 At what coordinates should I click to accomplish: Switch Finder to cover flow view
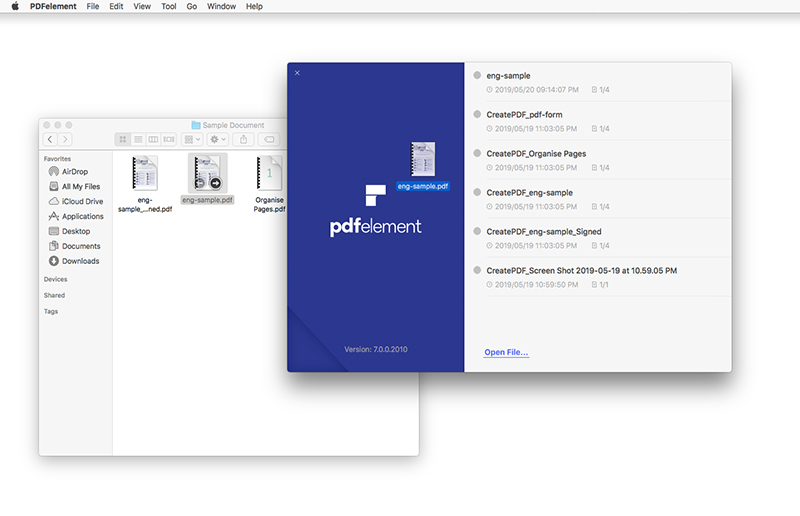[x=169, y=139]
